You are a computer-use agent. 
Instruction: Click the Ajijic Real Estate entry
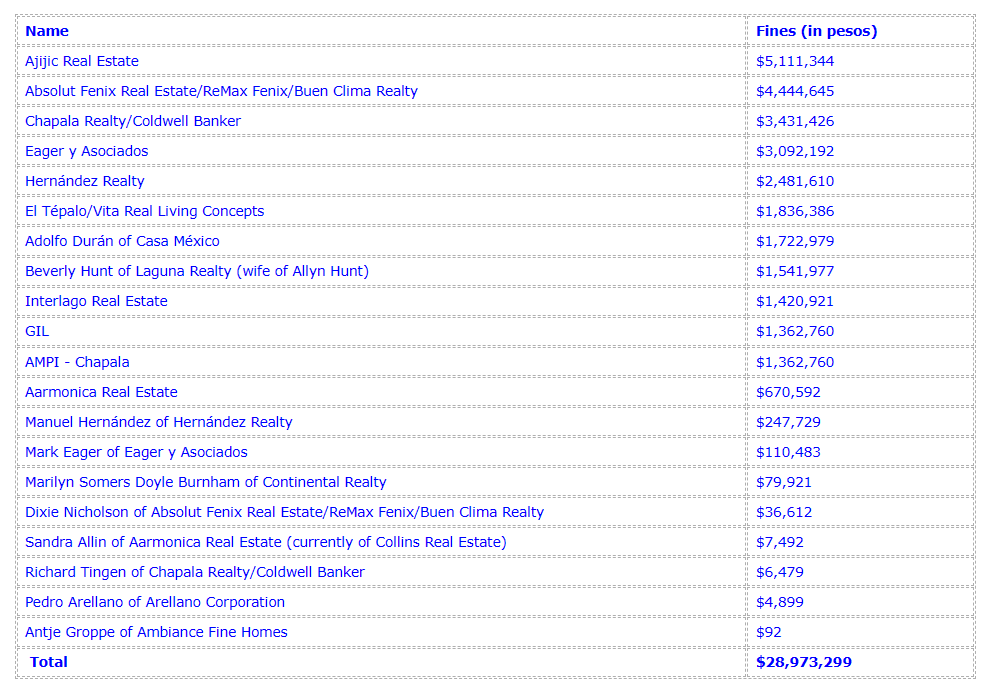point(82,61)
